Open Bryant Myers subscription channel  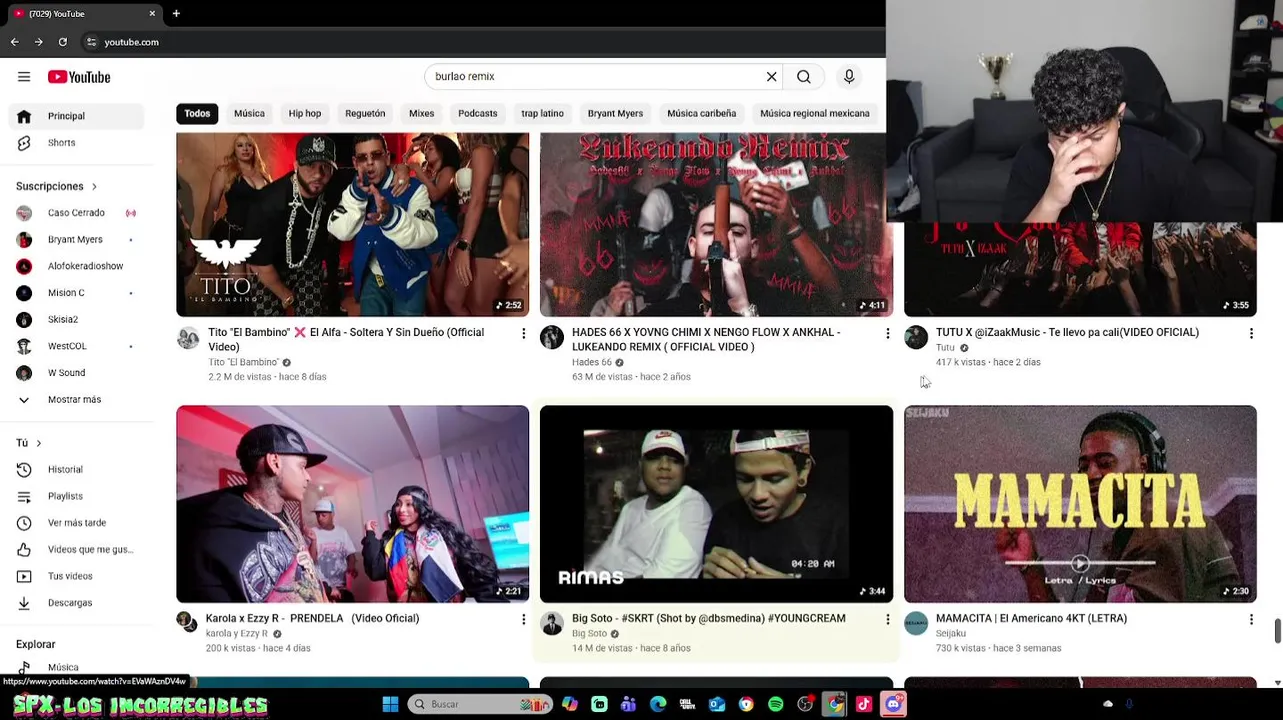click(76, 240)
